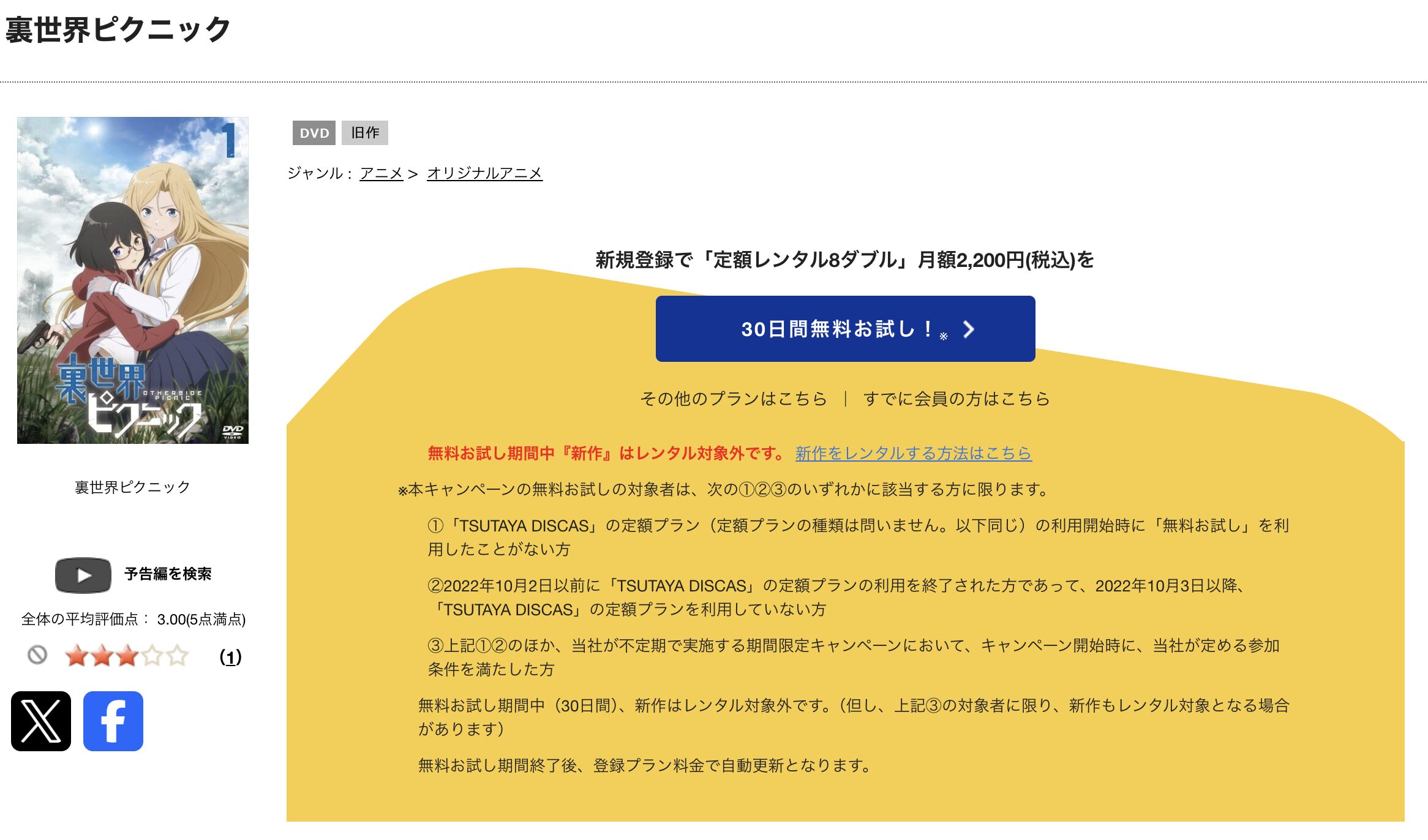Image resolution: width=1428 pixels, height=840 pixels.
Task: Share the page on X (Twitter)
Action: pos(41,721)
